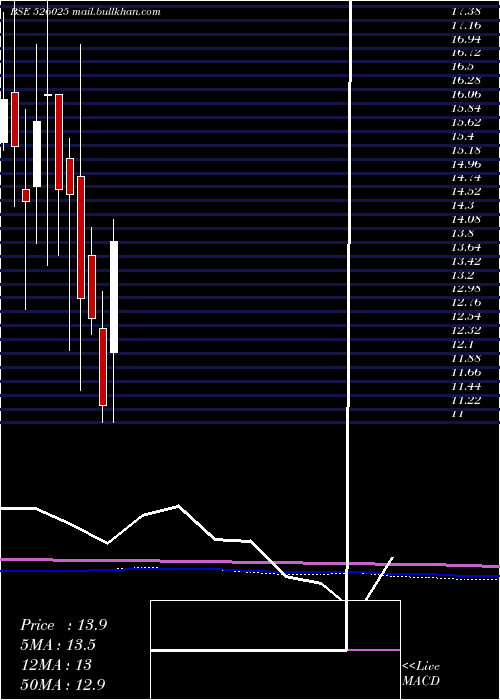Click the flat doji candle at 16.06
This screenshot has width=500, height=700.
[48, 95]
